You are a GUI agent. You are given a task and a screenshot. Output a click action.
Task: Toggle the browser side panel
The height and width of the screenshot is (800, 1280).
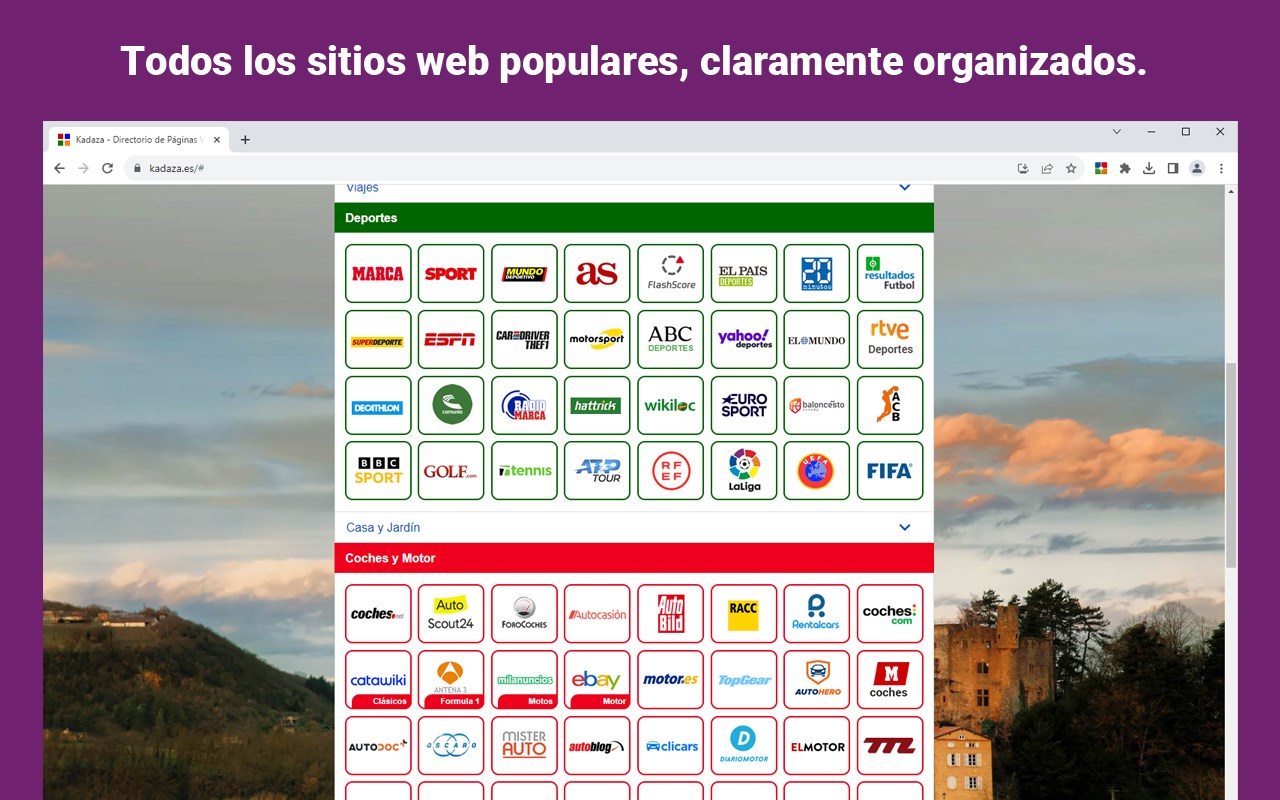pos(1173,169)
